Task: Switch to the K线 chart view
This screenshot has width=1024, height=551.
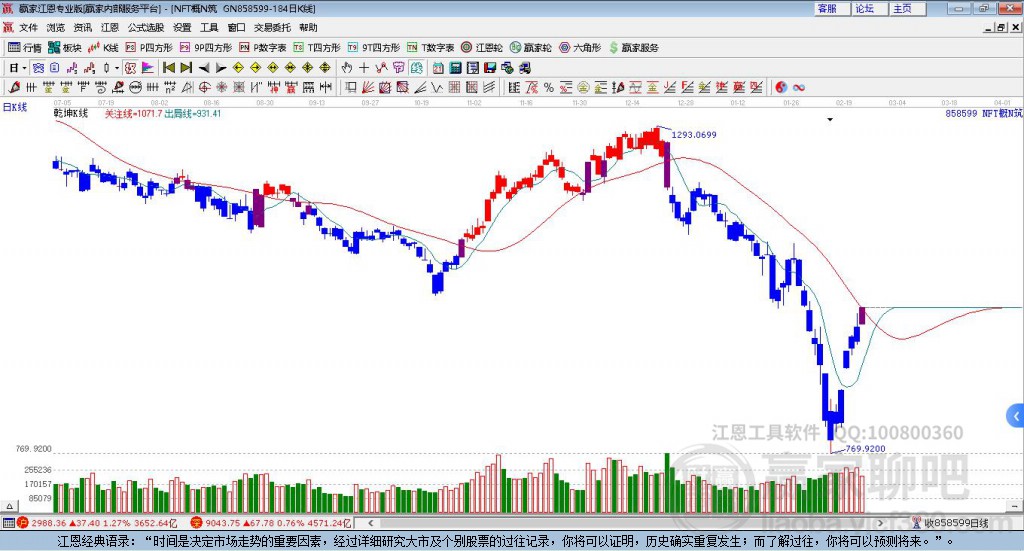Action: (x=103, y=48)
